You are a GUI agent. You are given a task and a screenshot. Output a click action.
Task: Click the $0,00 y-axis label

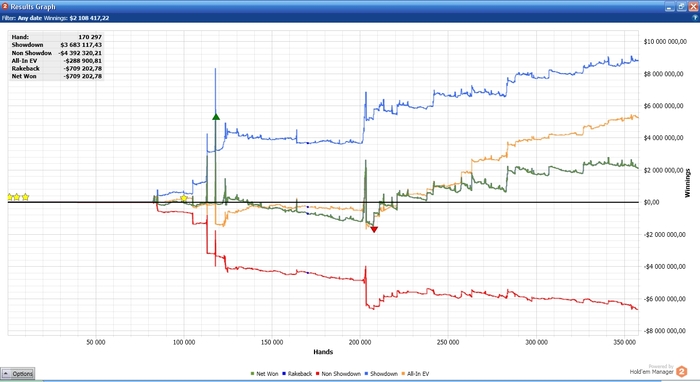[x=652, y=202]
